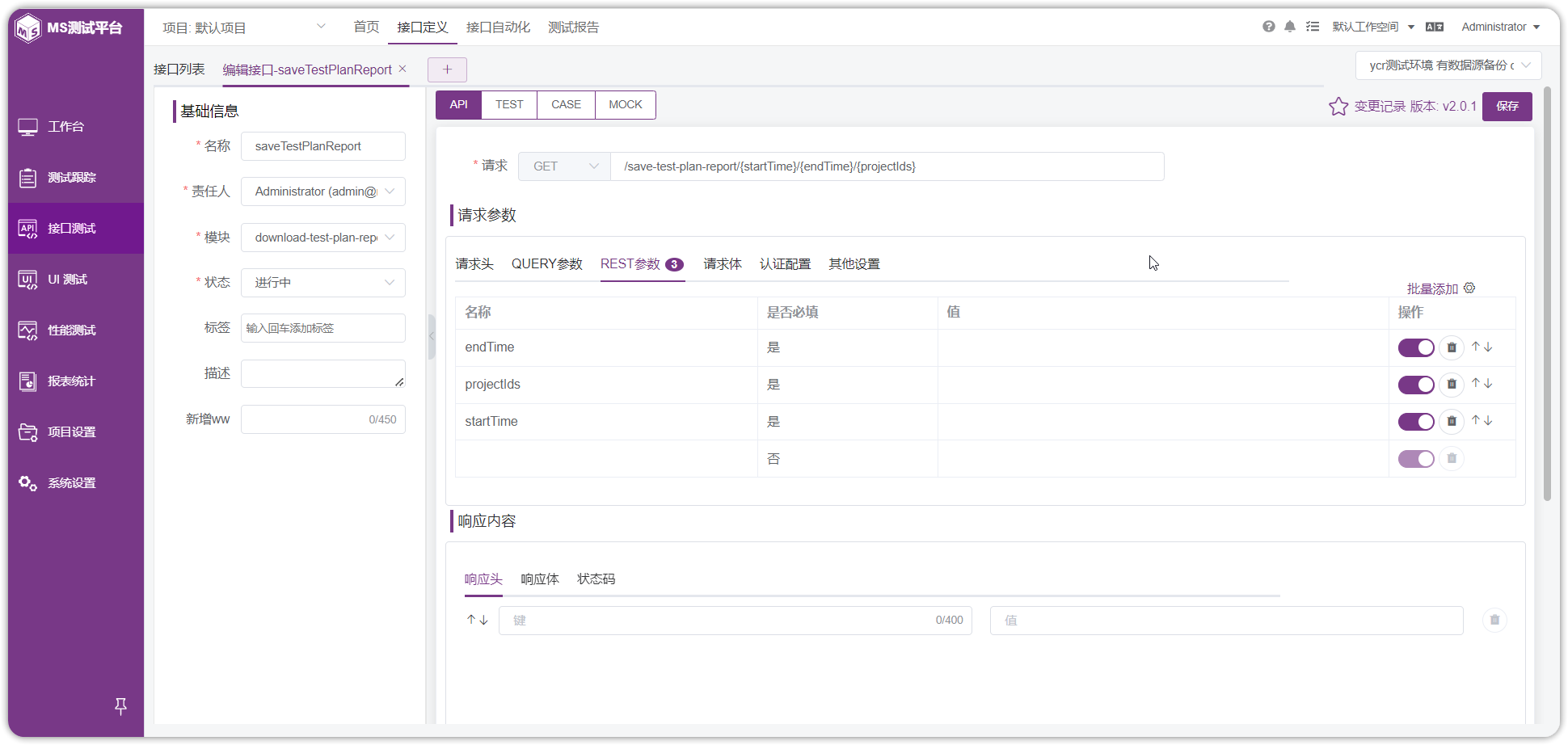Delete the response header row

1494,620
